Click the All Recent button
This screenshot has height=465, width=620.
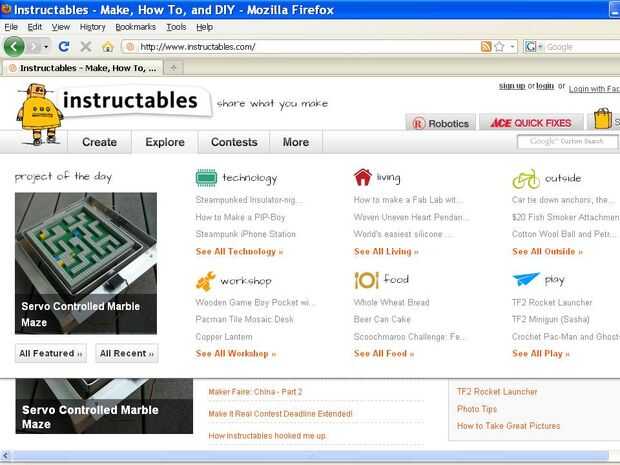[x=127, y=353]
